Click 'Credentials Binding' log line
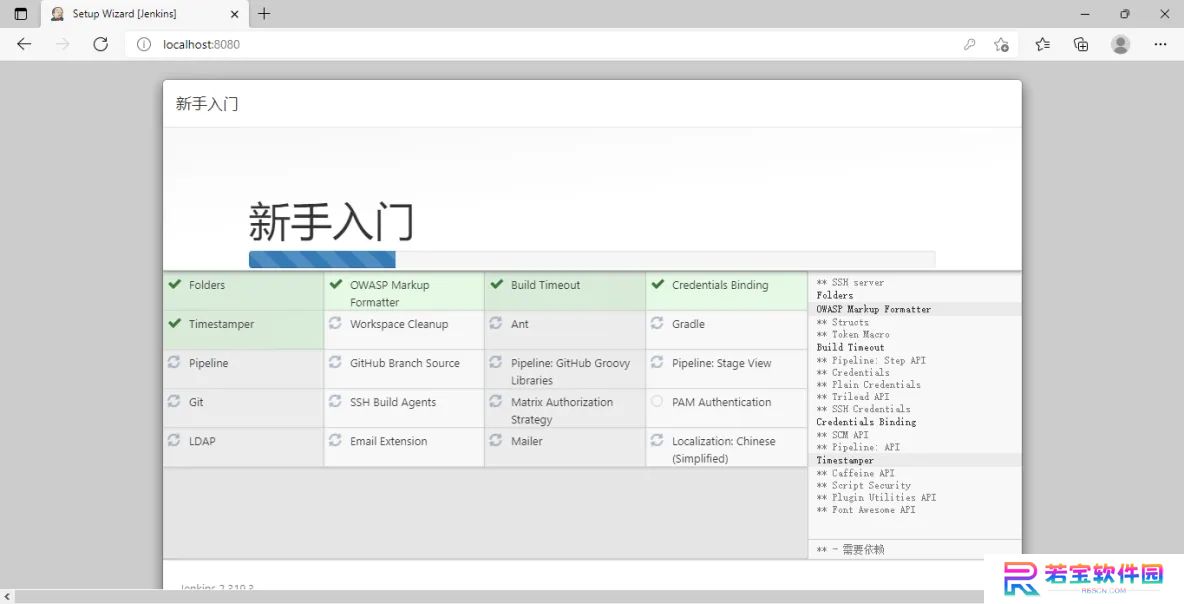Screen dimensions: 1184x604 click(x=866, y=421)
